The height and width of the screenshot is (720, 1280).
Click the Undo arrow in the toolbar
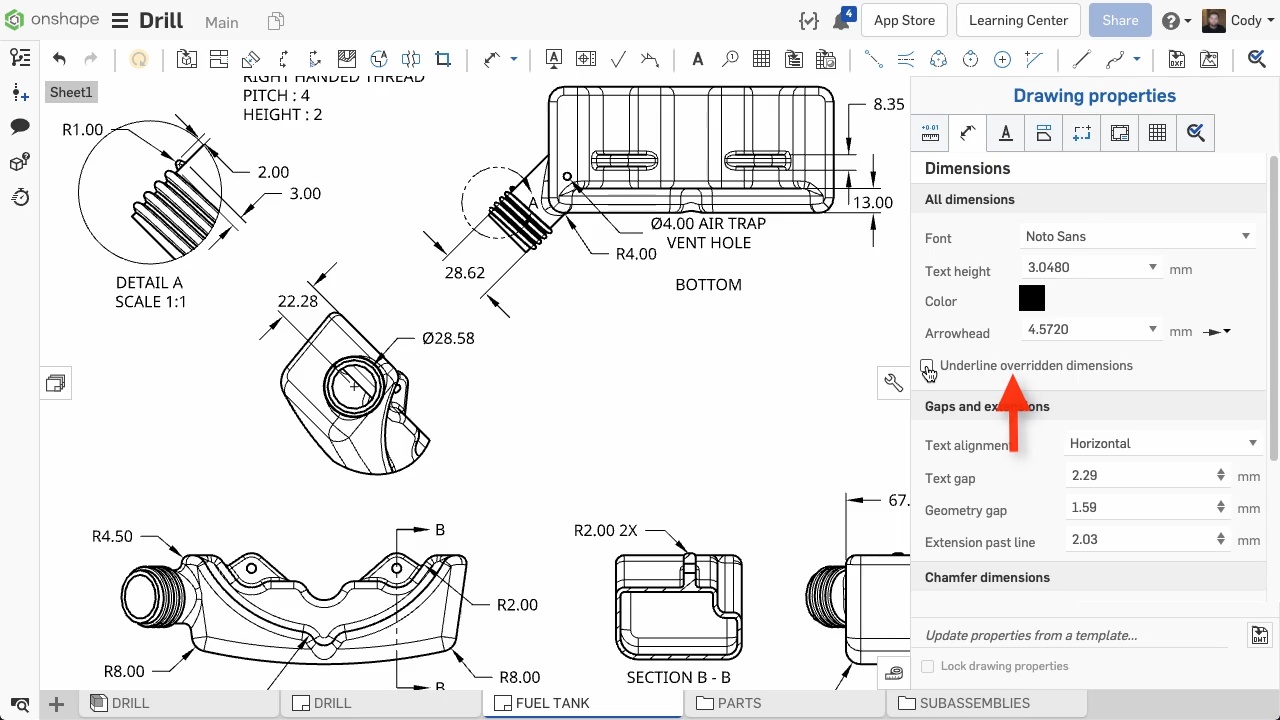coord(59,59)
